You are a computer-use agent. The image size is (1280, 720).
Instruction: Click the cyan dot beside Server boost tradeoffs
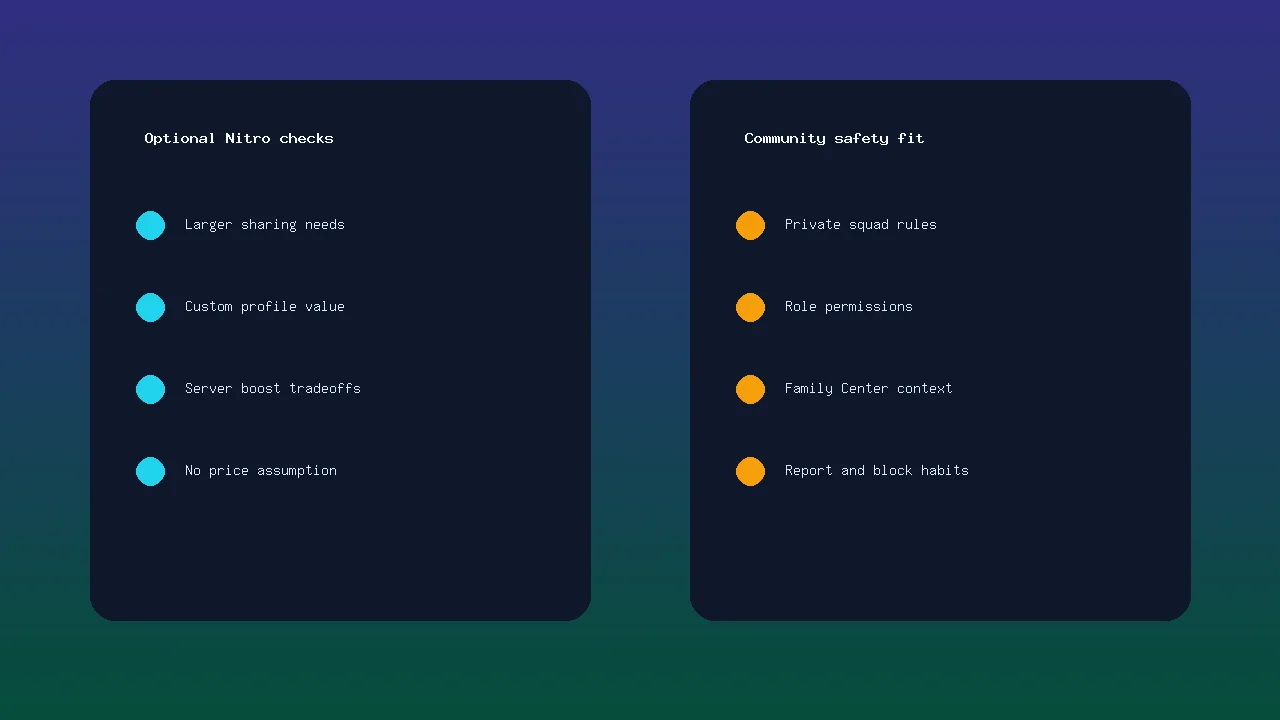coord(150,389)
